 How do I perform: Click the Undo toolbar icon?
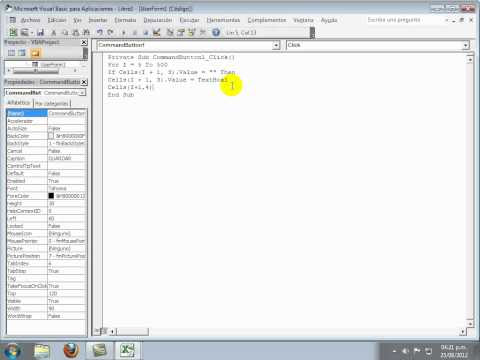pyautogui.click(x=99, y=33)
